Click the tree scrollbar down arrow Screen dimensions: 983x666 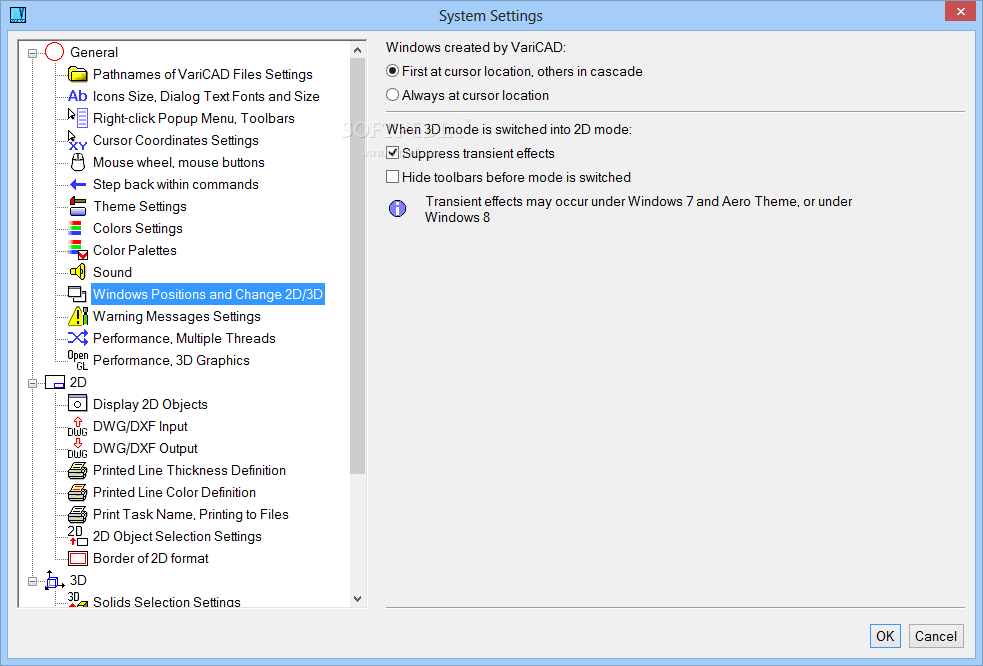357,599
